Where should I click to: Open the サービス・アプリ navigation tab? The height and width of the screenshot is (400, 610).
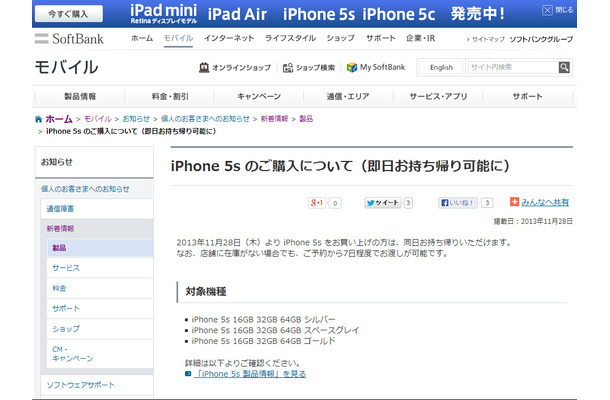click(438, 96)
